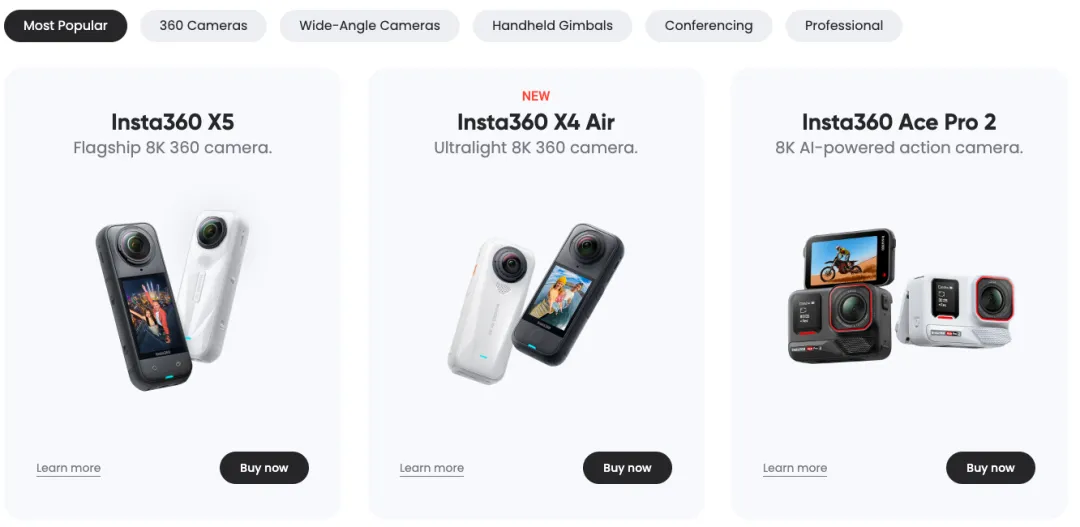Screen dimensions: 1080x527
Task: Click the "Flagship 8K 360 camera." subtitle
Action: 172,148
